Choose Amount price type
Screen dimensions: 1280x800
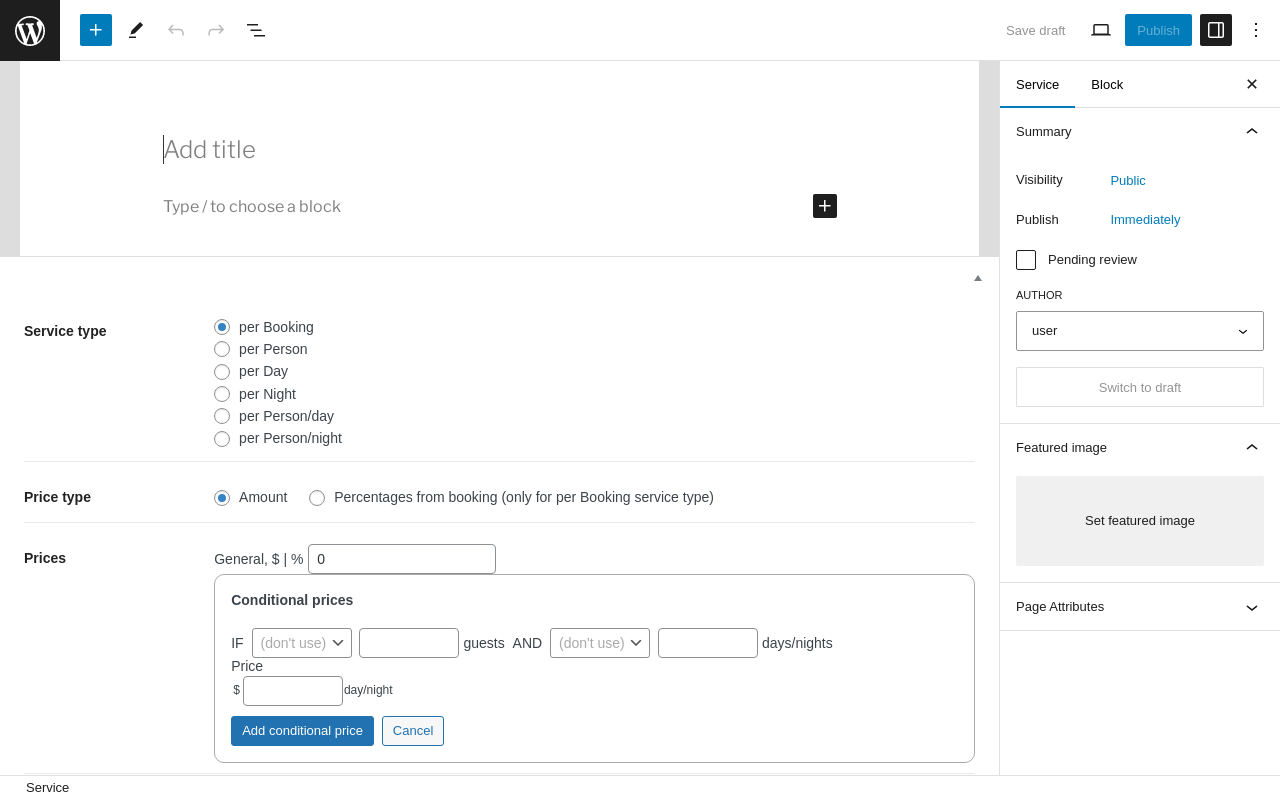222,498
